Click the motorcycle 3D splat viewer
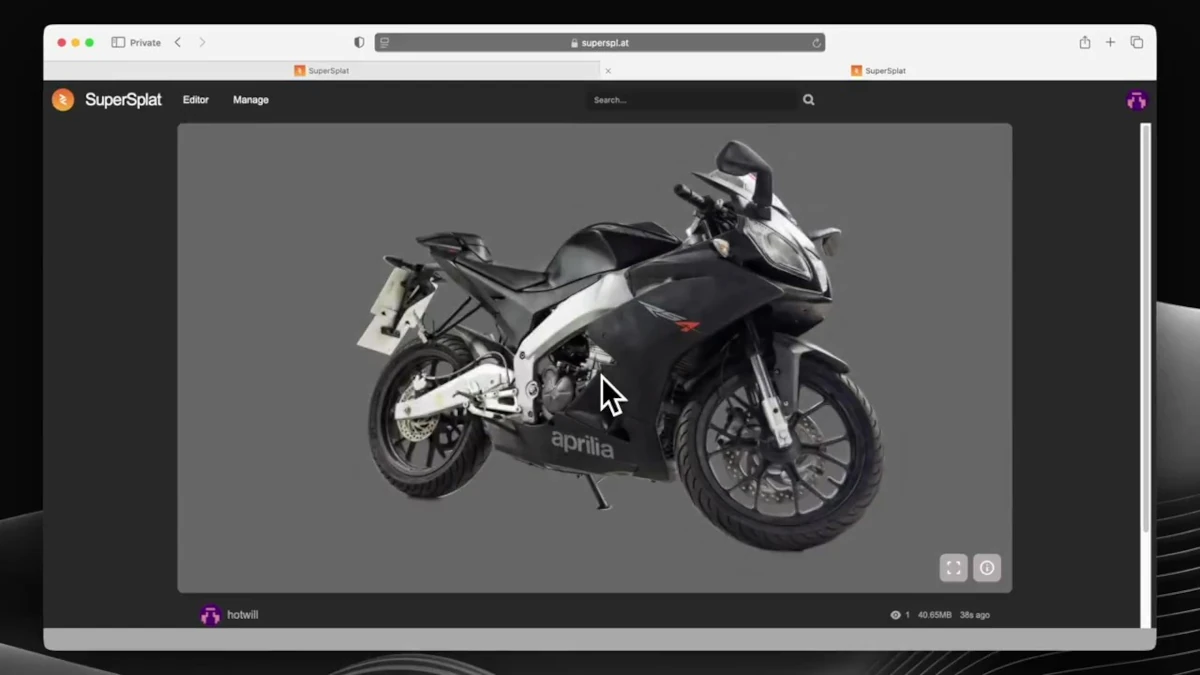Screen dimensions: 1200x675 [595, 358]
